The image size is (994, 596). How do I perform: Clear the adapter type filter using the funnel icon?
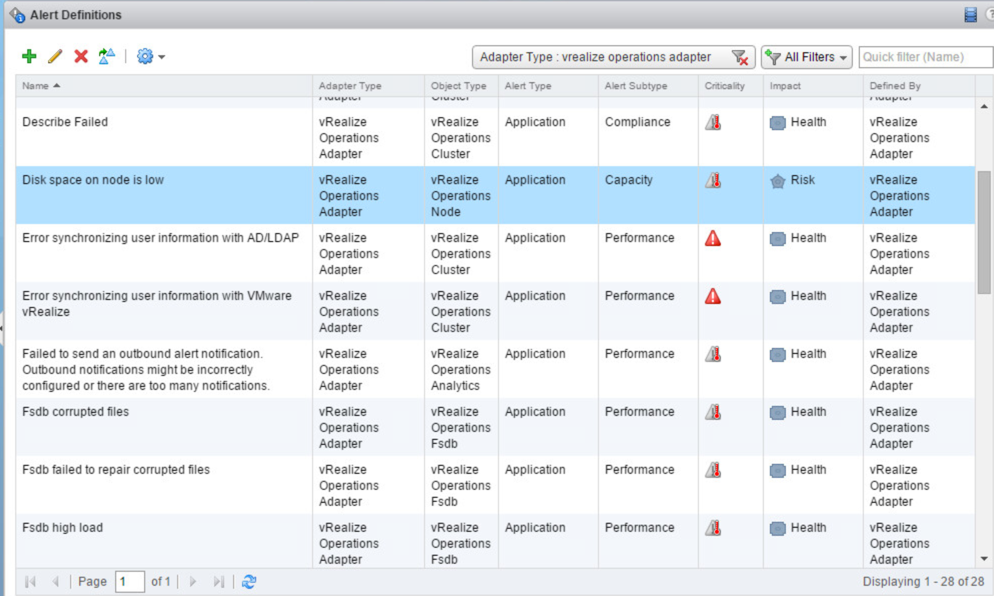[x=741, y=57]
